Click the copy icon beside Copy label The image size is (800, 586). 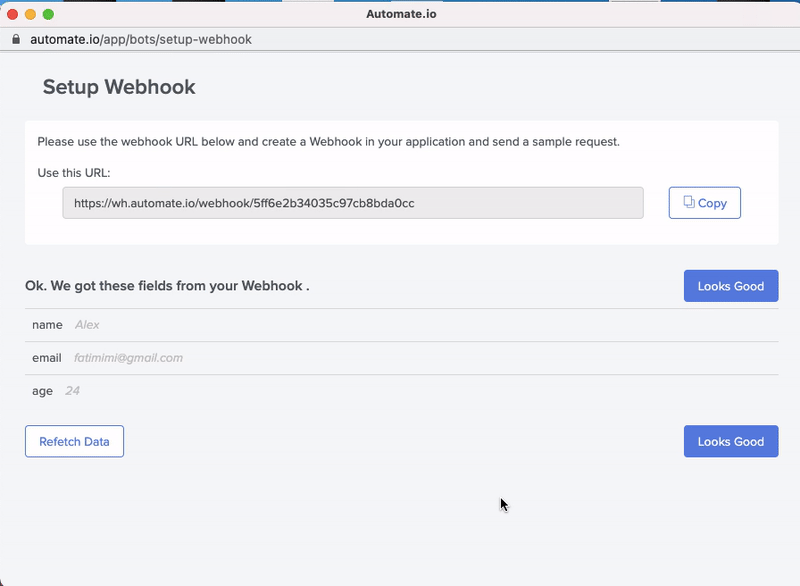689,202
